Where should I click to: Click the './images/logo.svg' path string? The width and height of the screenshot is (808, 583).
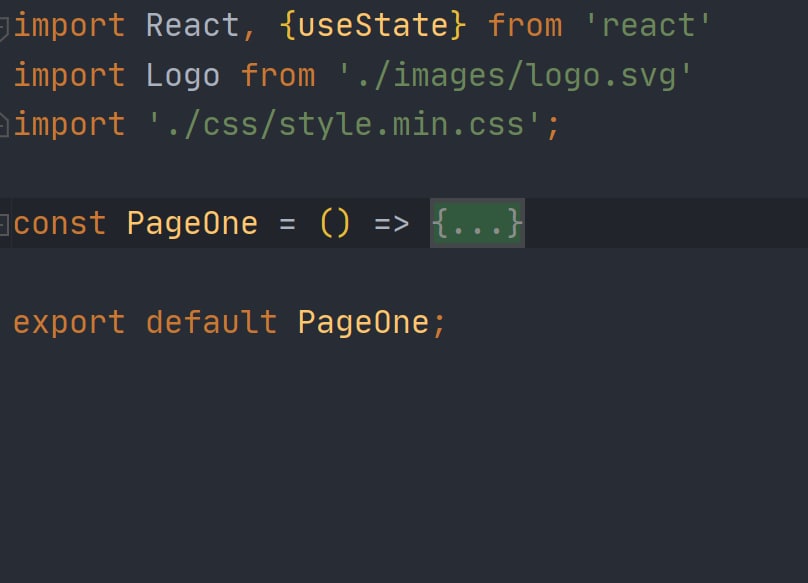tap(514, 76)
